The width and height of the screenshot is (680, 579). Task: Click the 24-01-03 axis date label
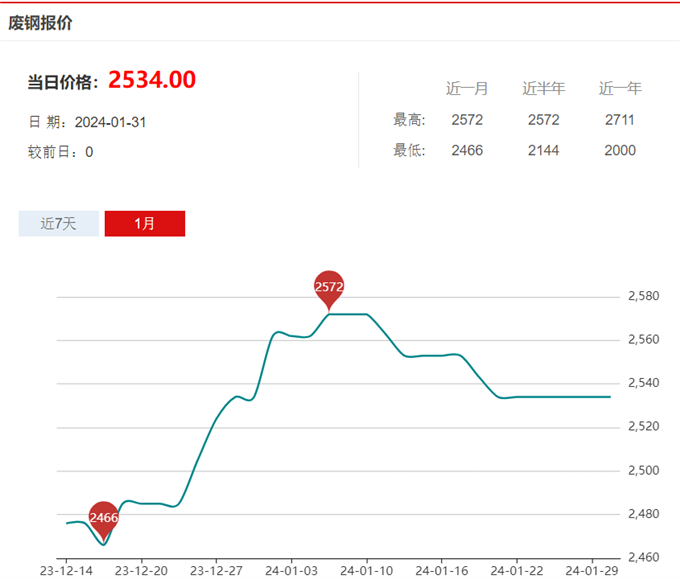click(x=291, y=571)
